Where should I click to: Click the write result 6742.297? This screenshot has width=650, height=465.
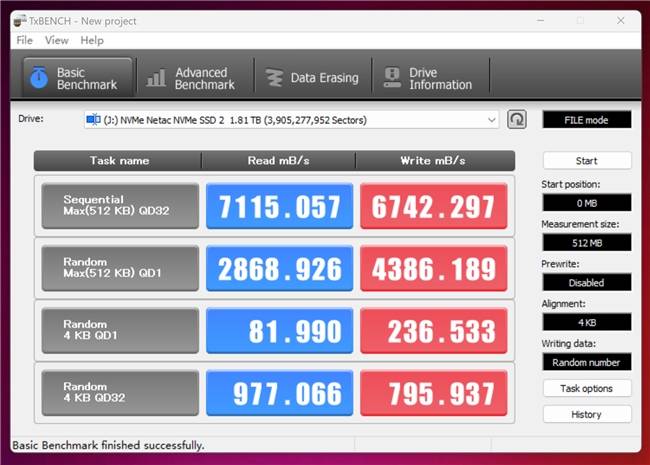[434, 206]
